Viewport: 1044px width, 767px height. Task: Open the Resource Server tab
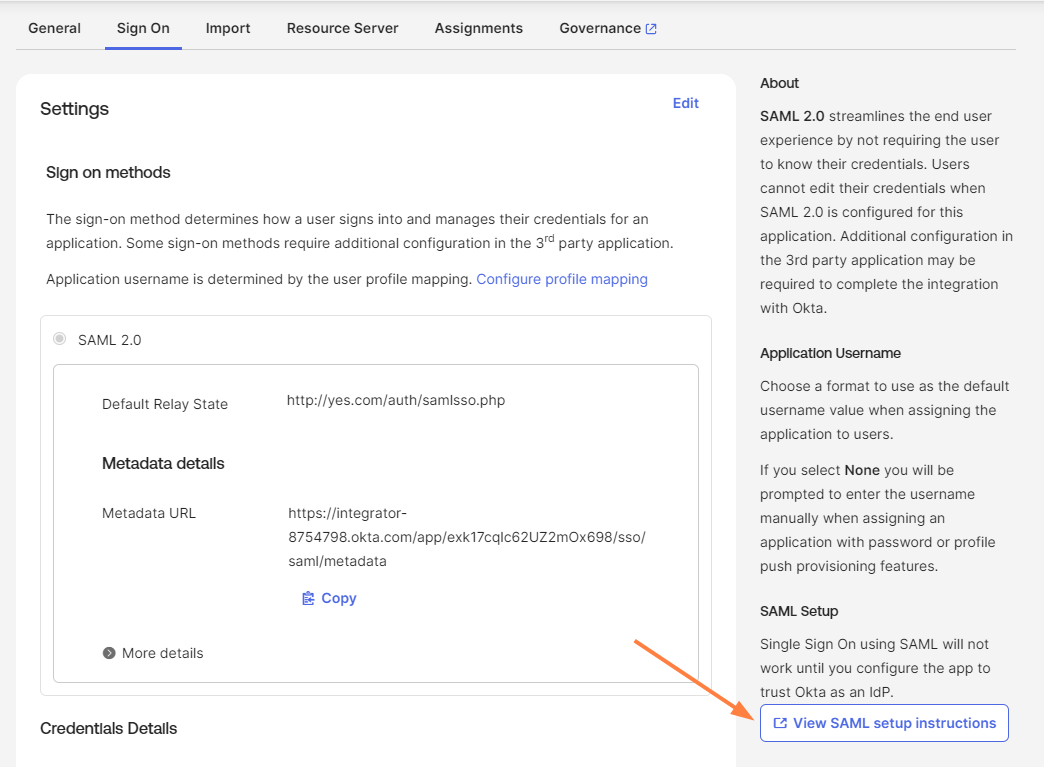tap(342, 28)
